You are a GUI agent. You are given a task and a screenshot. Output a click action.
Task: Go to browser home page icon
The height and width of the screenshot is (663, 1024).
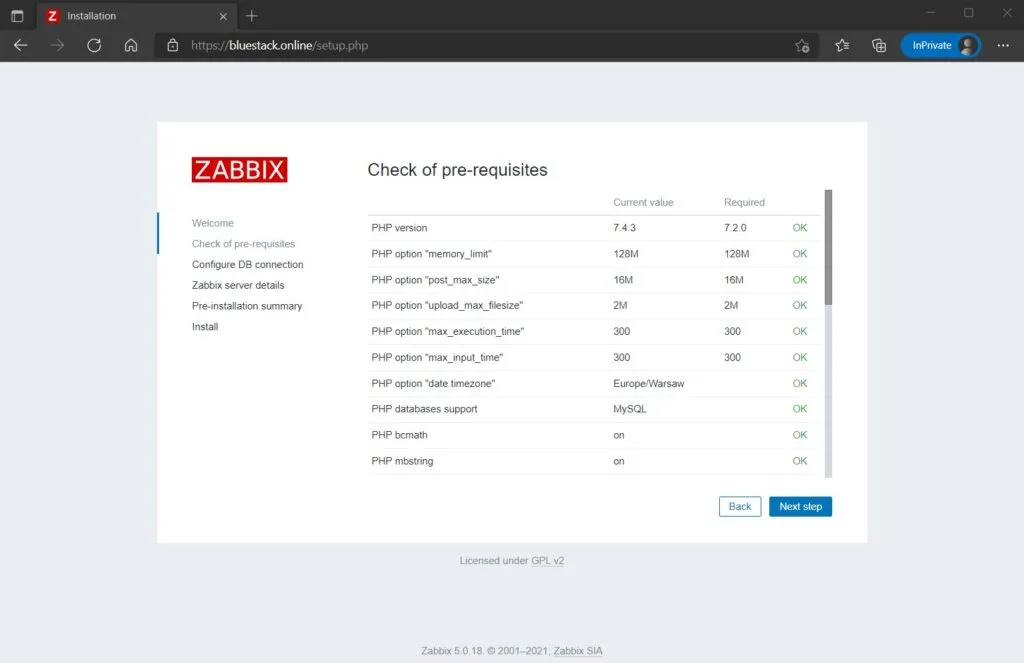coord(131,45)
